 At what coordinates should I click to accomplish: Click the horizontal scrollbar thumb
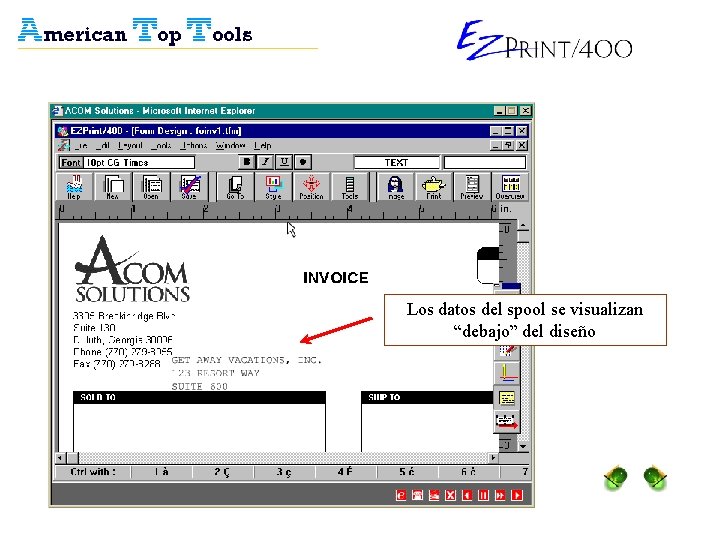click(x=73, y=458)
